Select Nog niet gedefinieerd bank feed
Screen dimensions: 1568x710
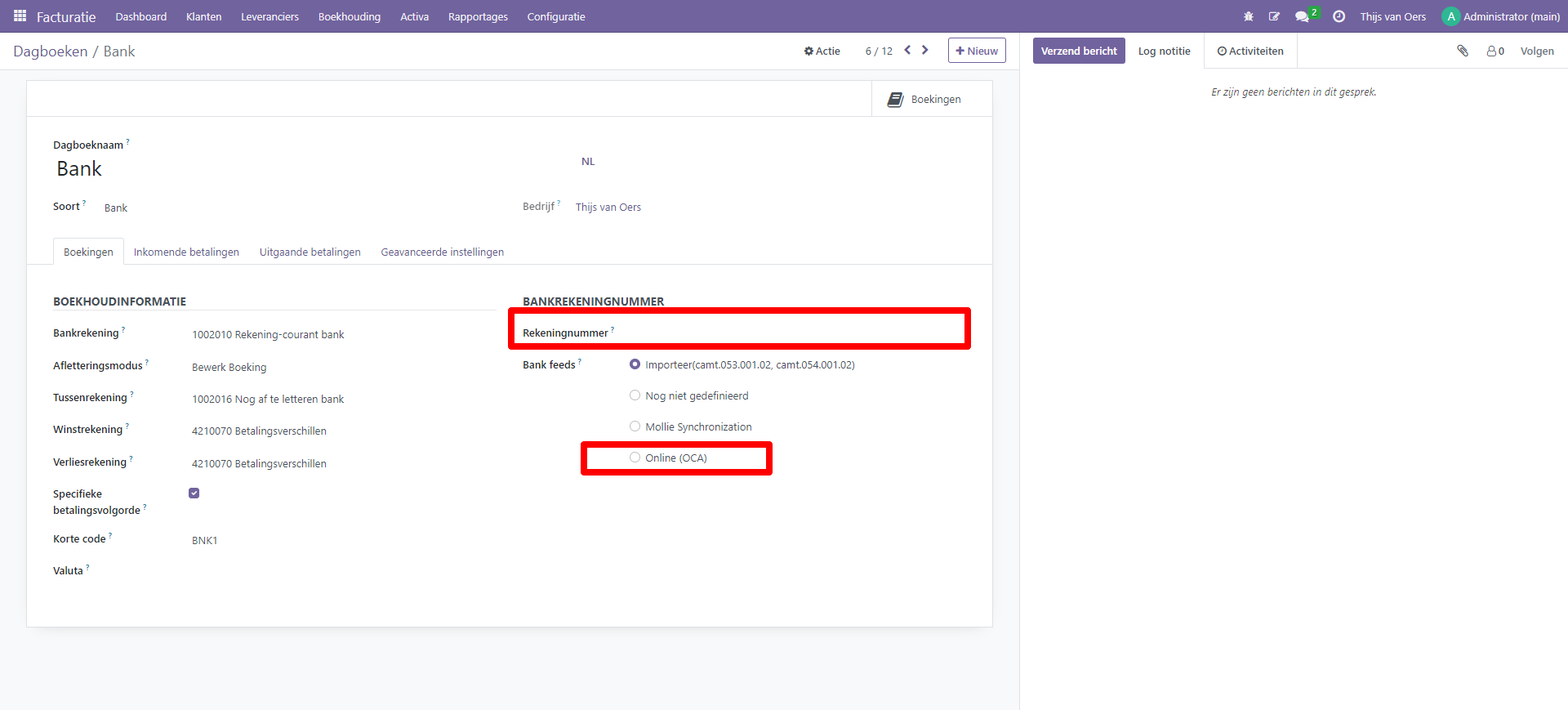pyautogui.click(x=635, y=395)
